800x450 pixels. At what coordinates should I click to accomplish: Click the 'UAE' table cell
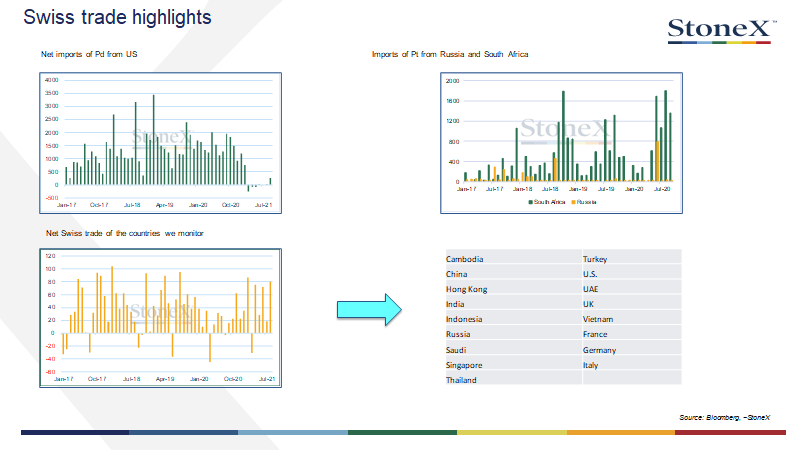pyautogui.click(x=632, y=286)
